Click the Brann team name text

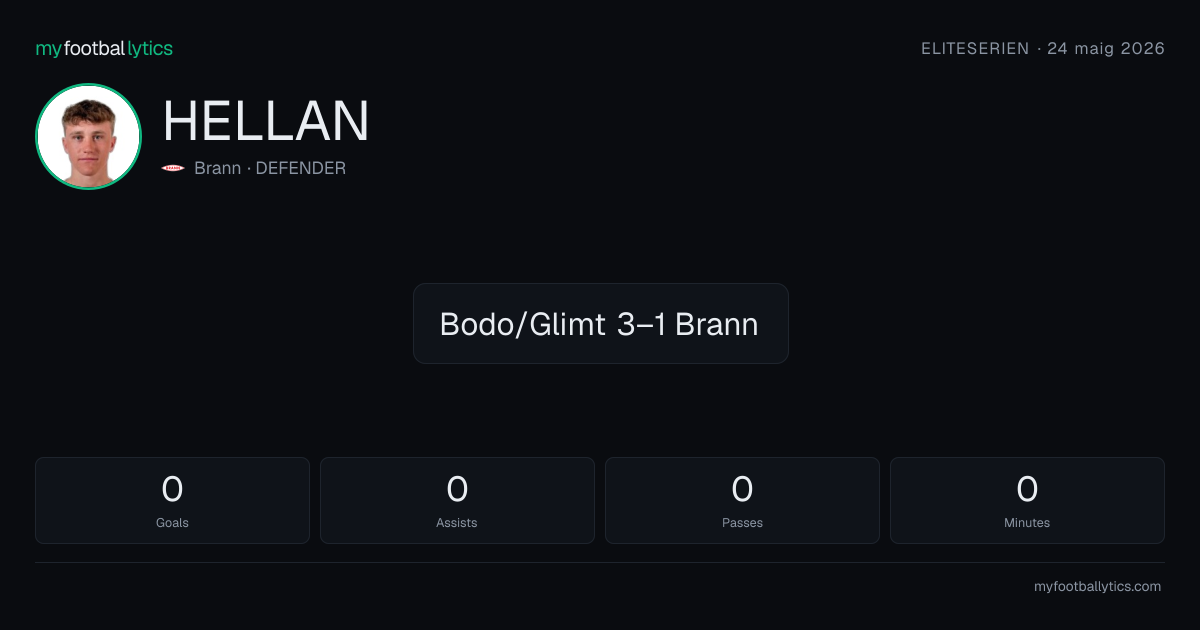217,168
